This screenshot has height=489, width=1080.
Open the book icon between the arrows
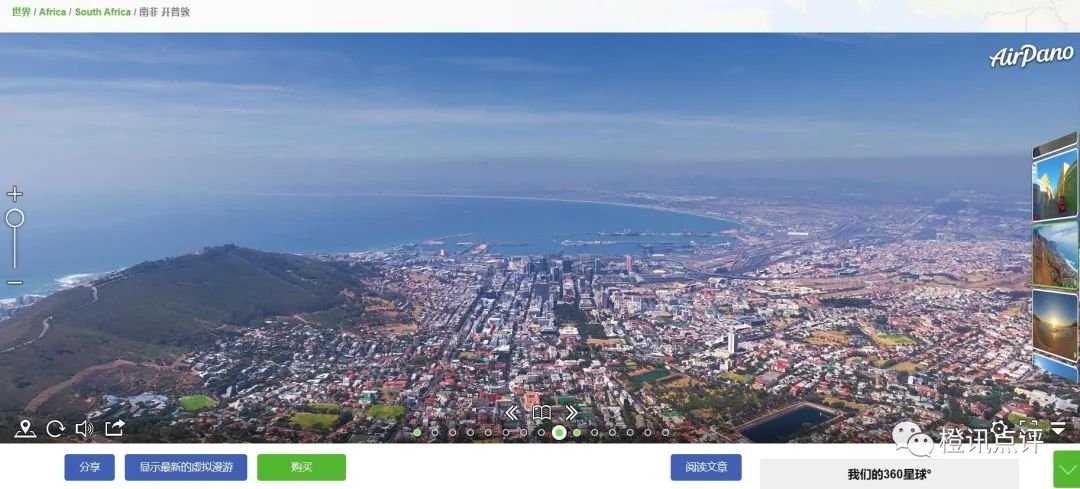[541, 413]
